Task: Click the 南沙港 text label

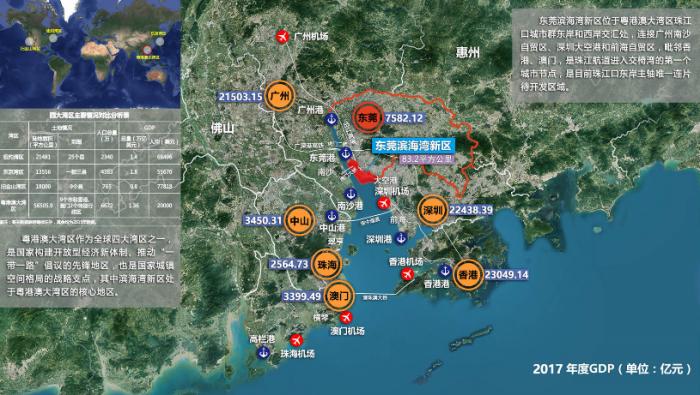Action: click(350, 206)
